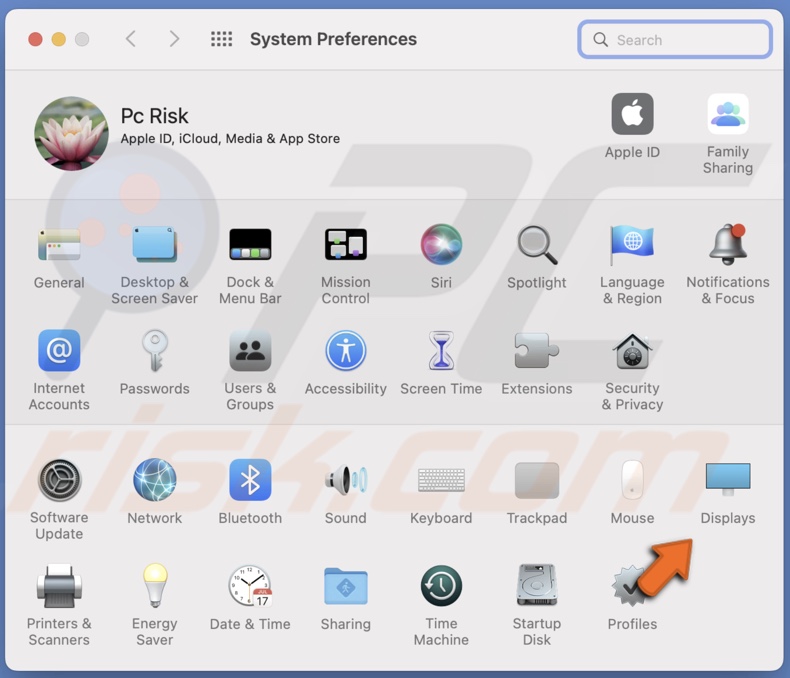Open the Displays preference pane
Viewport: 790px width, 678px height.
[727, 481]
